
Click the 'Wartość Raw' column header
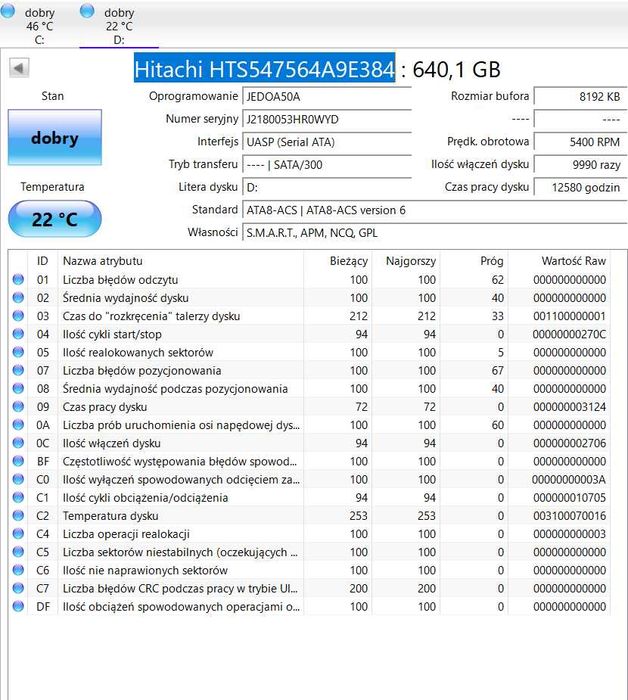(x=559, y=261)
